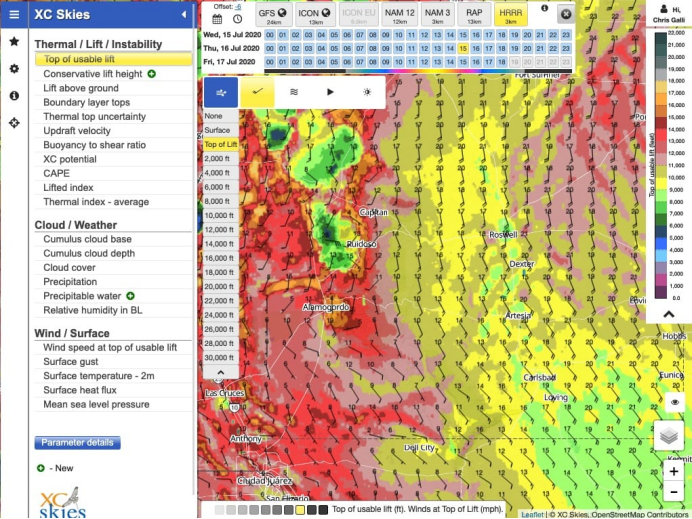Open the hamburger menu
Screen dimensions: 692x519
[x=14, y=15]
